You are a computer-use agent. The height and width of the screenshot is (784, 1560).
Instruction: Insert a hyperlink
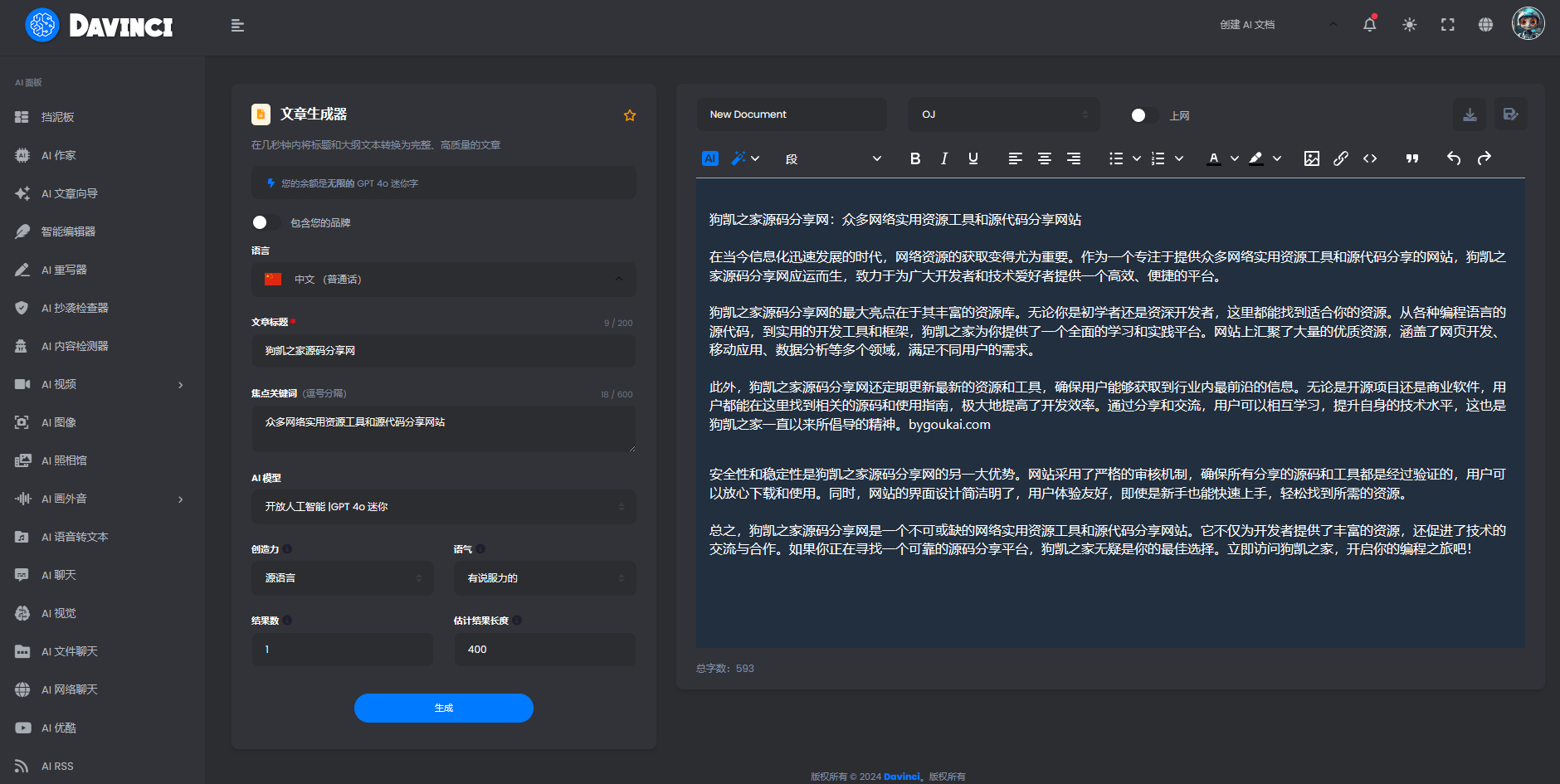click(x=1341, y=158)
